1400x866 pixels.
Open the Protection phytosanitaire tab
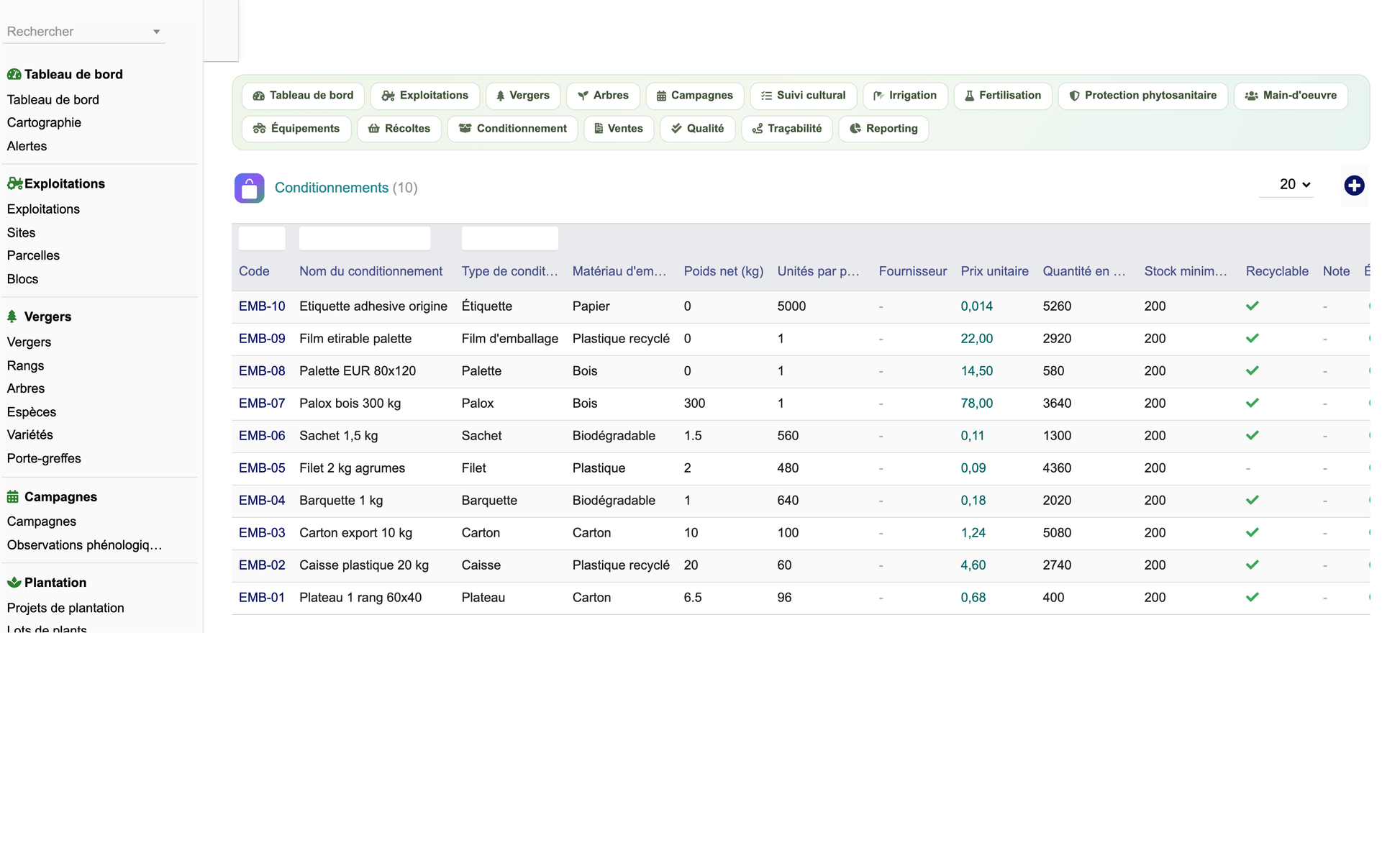[x=1142, y=96]
